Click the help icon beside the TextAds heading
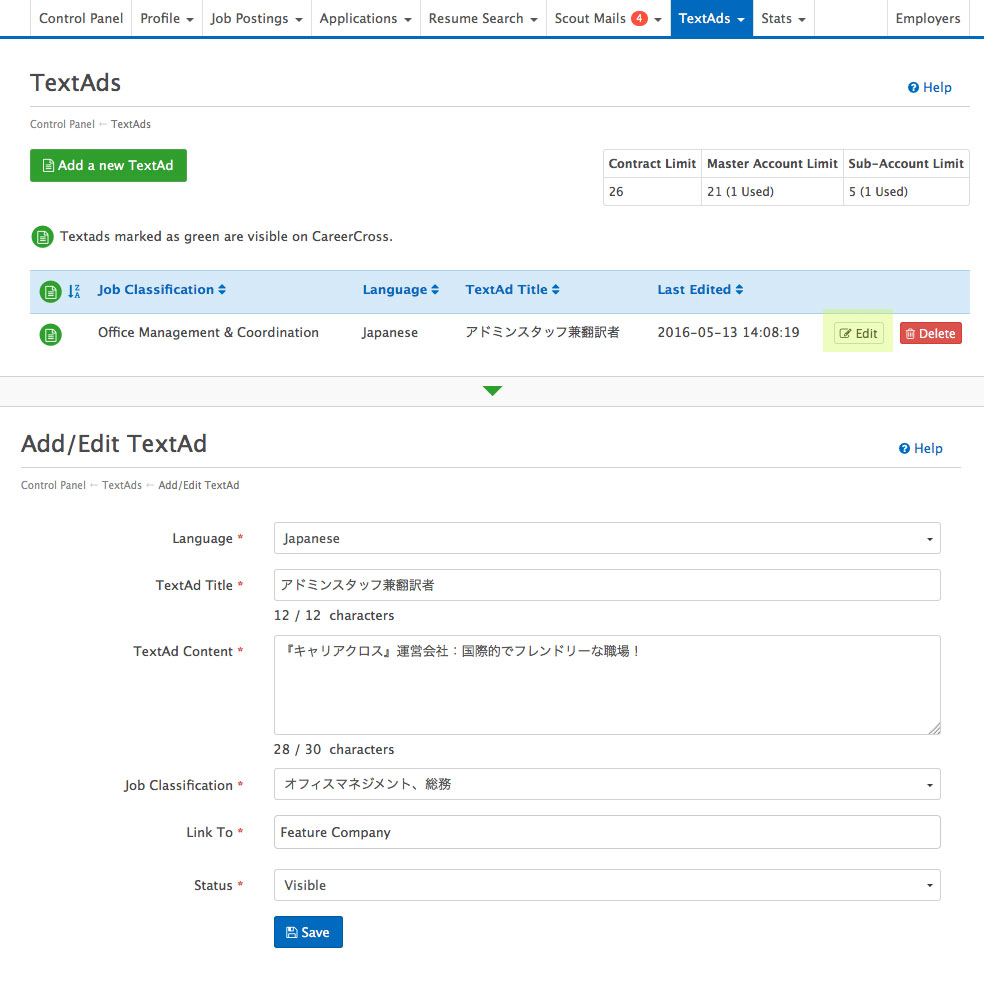The height and width of the screenshot is (982, 984). tap(913, 88)
